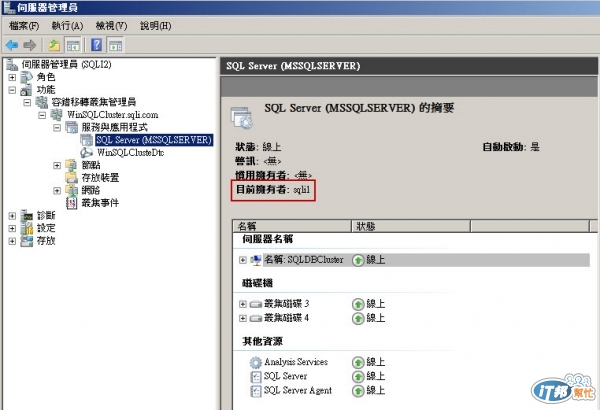The image size is (600, 410).
Task: Open the 執行(A) menu
Action: pos(67,26)
